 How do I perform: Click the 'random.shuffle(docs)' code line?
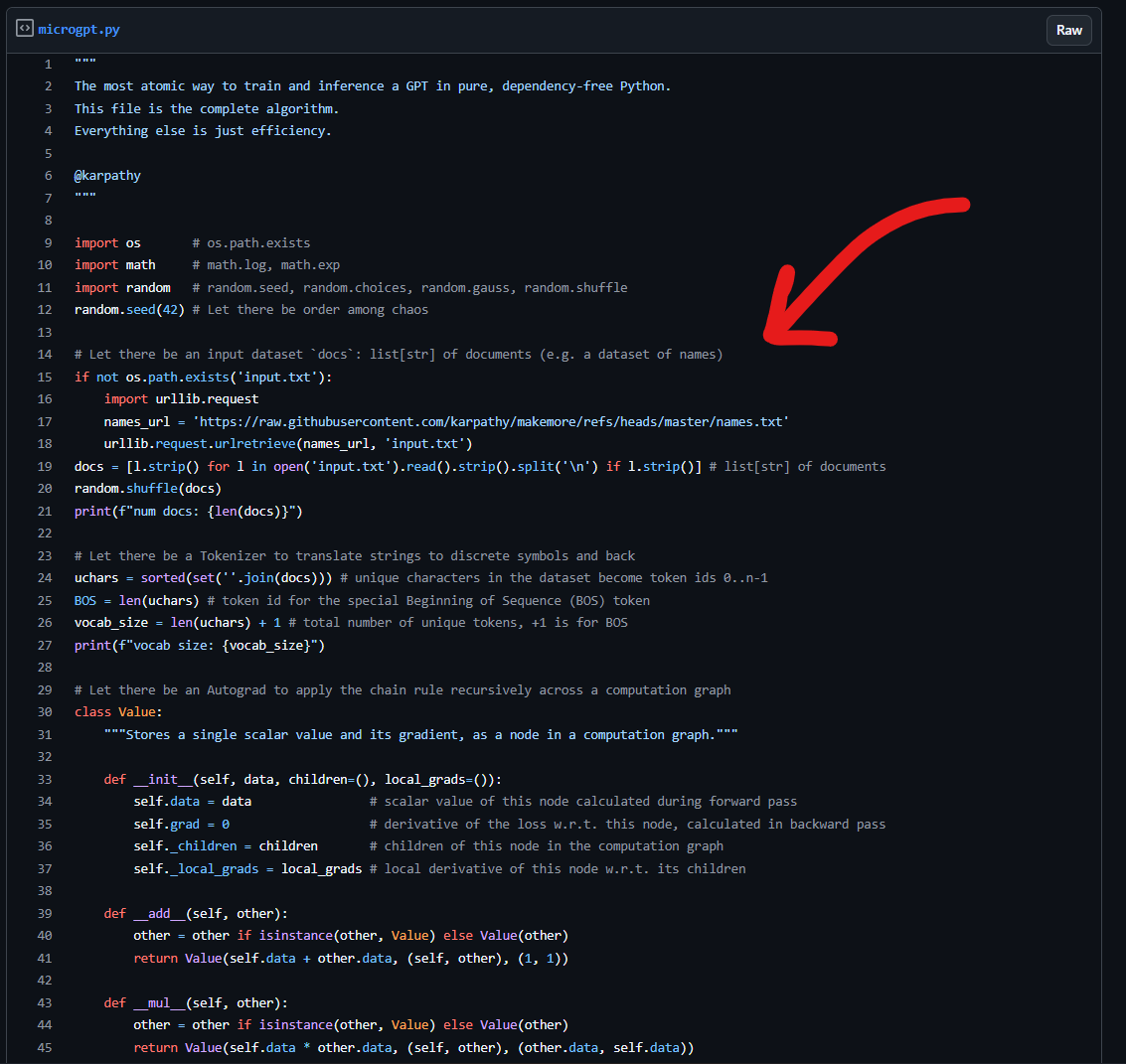coord(148,489)
